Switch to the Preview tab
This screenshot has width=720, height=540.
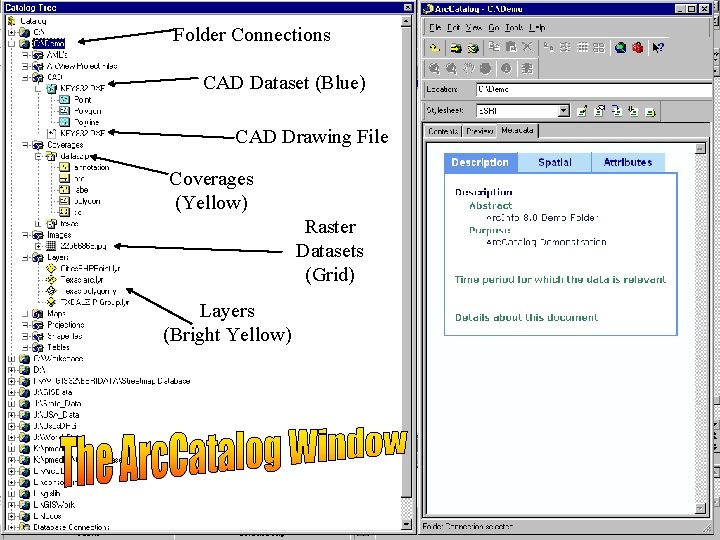[x=479, y=131]
